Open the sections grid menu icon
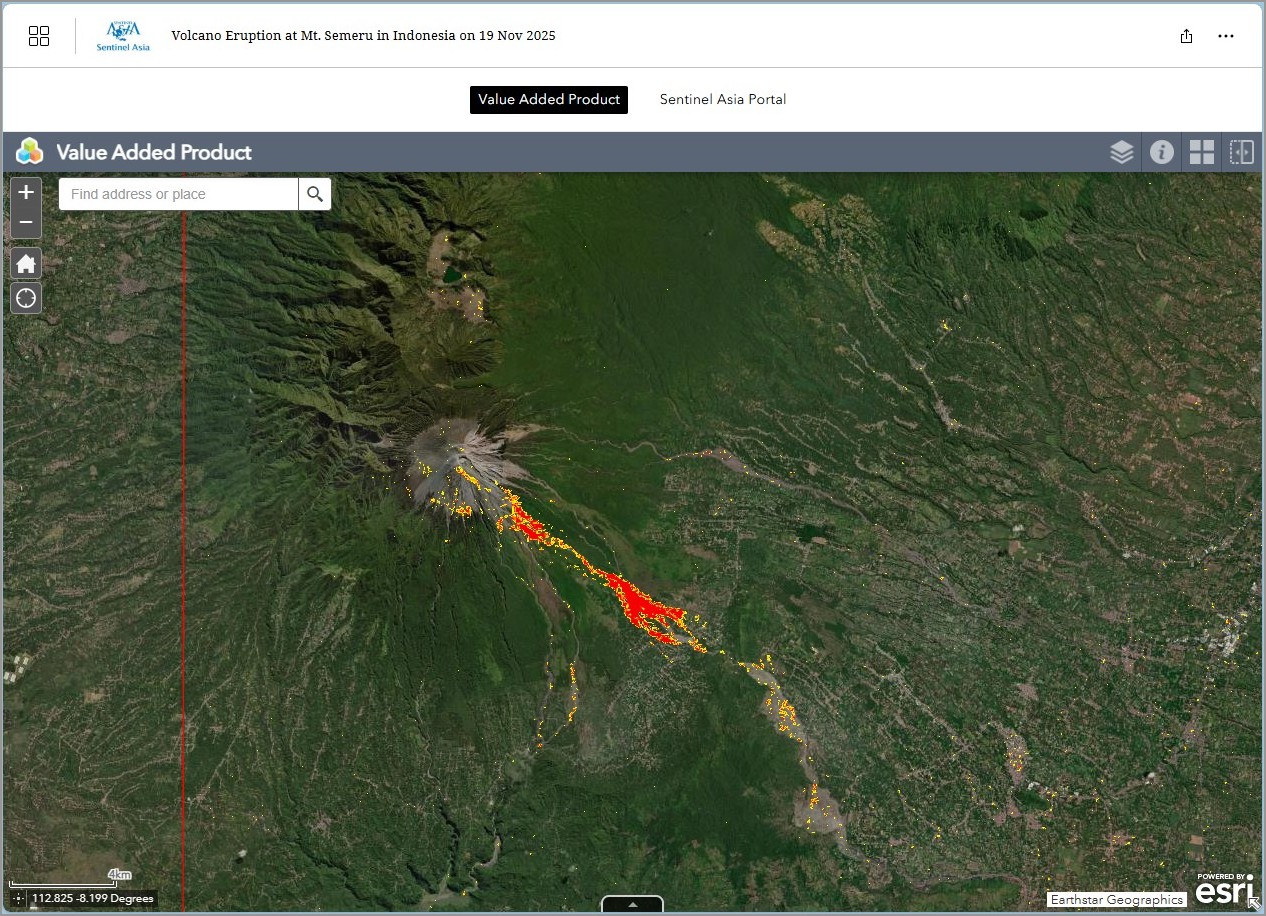The width and height of the screenshot is (1266, 916). [39, 36]
